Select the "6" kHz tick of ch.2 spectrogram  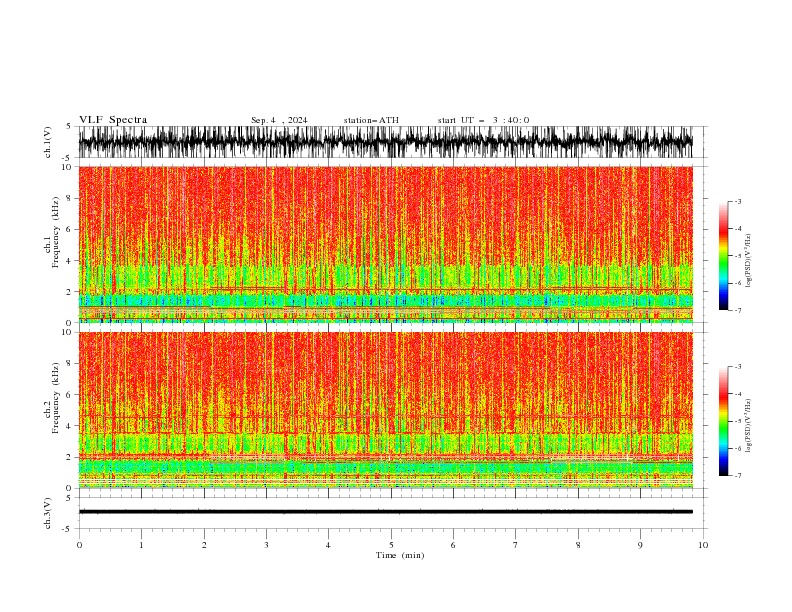[x=69, y=395]
